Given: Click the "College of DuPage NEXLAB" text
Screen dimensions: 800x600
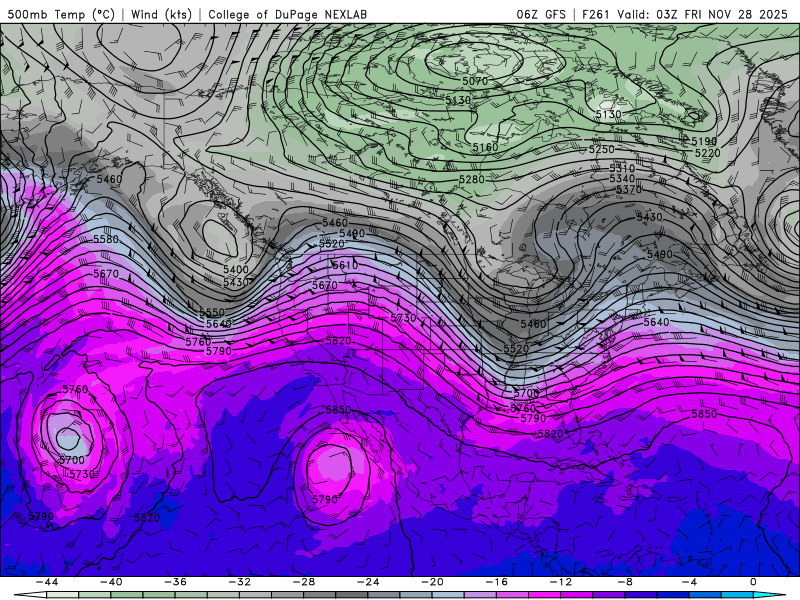Looking at the screenshot, I should click(x=287, y=14).
